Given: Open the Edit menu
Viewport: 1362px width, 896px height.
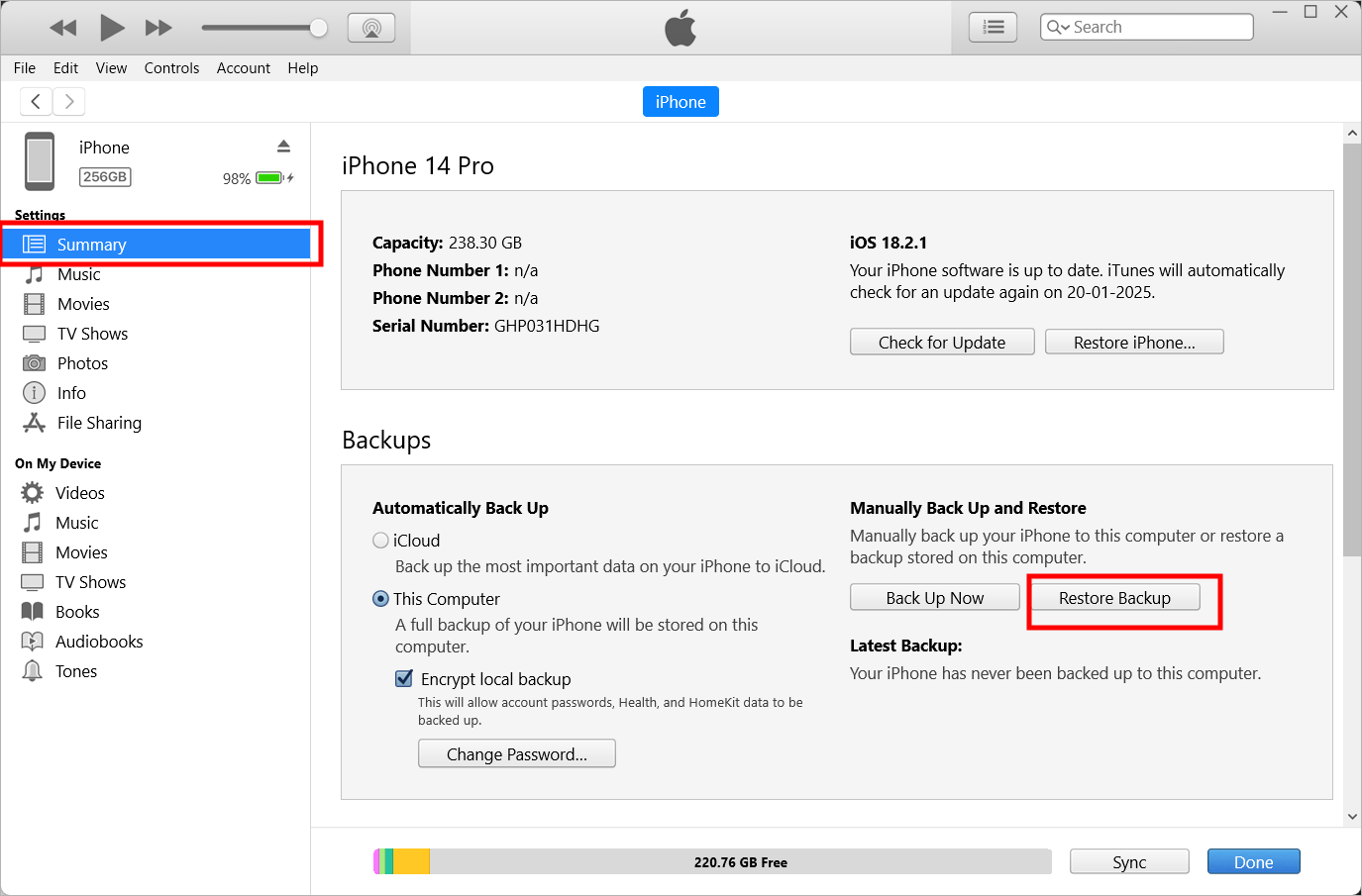Looking at the screenshot, I should (x=65, y=68).
